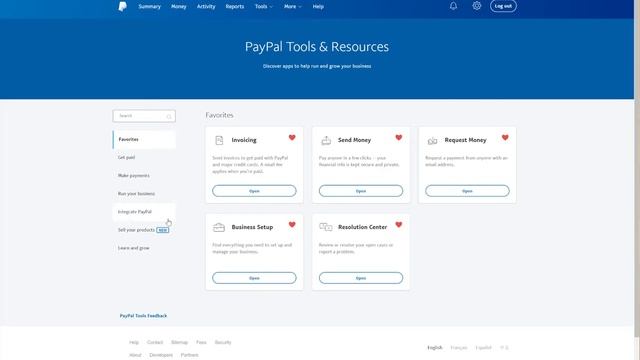
Task: Select the Sell your products category
Action: tap(144, 230)
